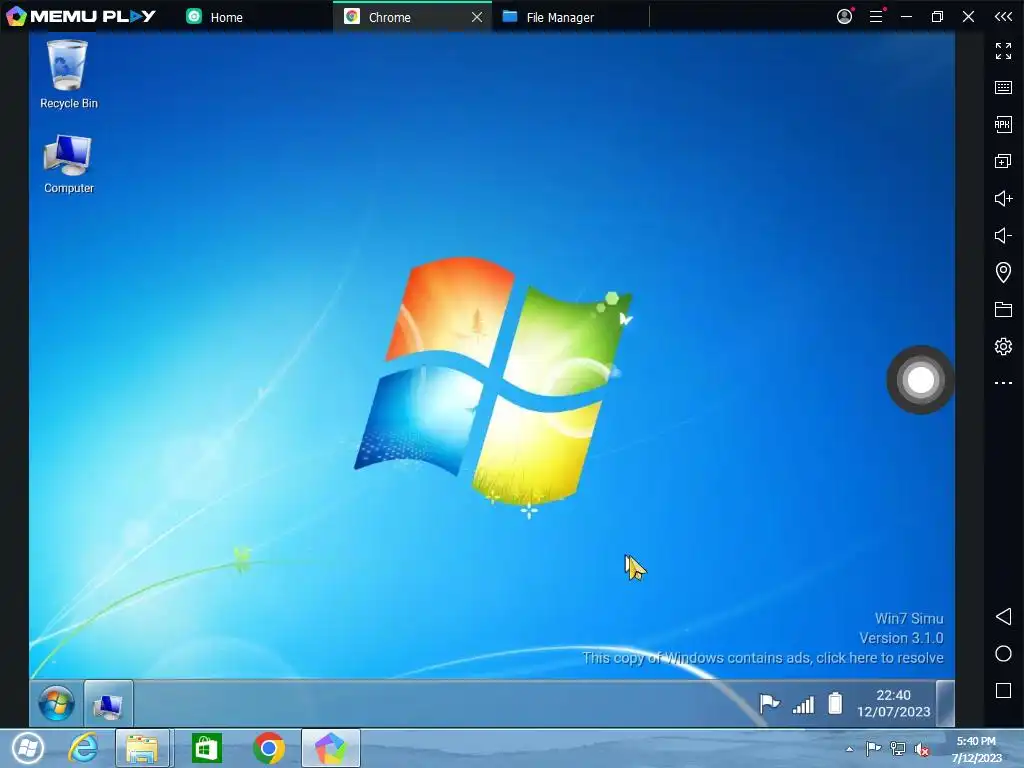This screenshot has height=768, width=1024.
Task: Click the host Action Center flag icon
Action: click(x=873, y=748)
